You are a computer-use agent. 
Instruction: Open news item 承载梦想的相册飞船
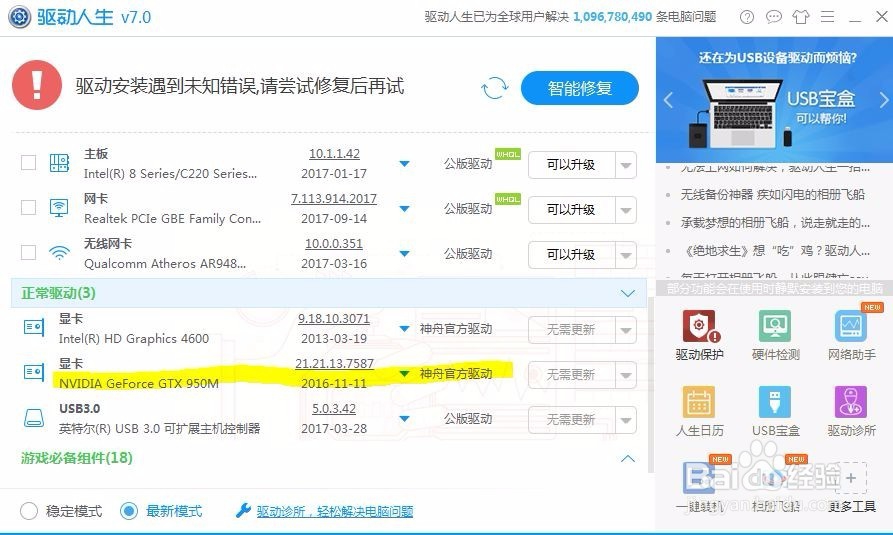tap(775, 223)
